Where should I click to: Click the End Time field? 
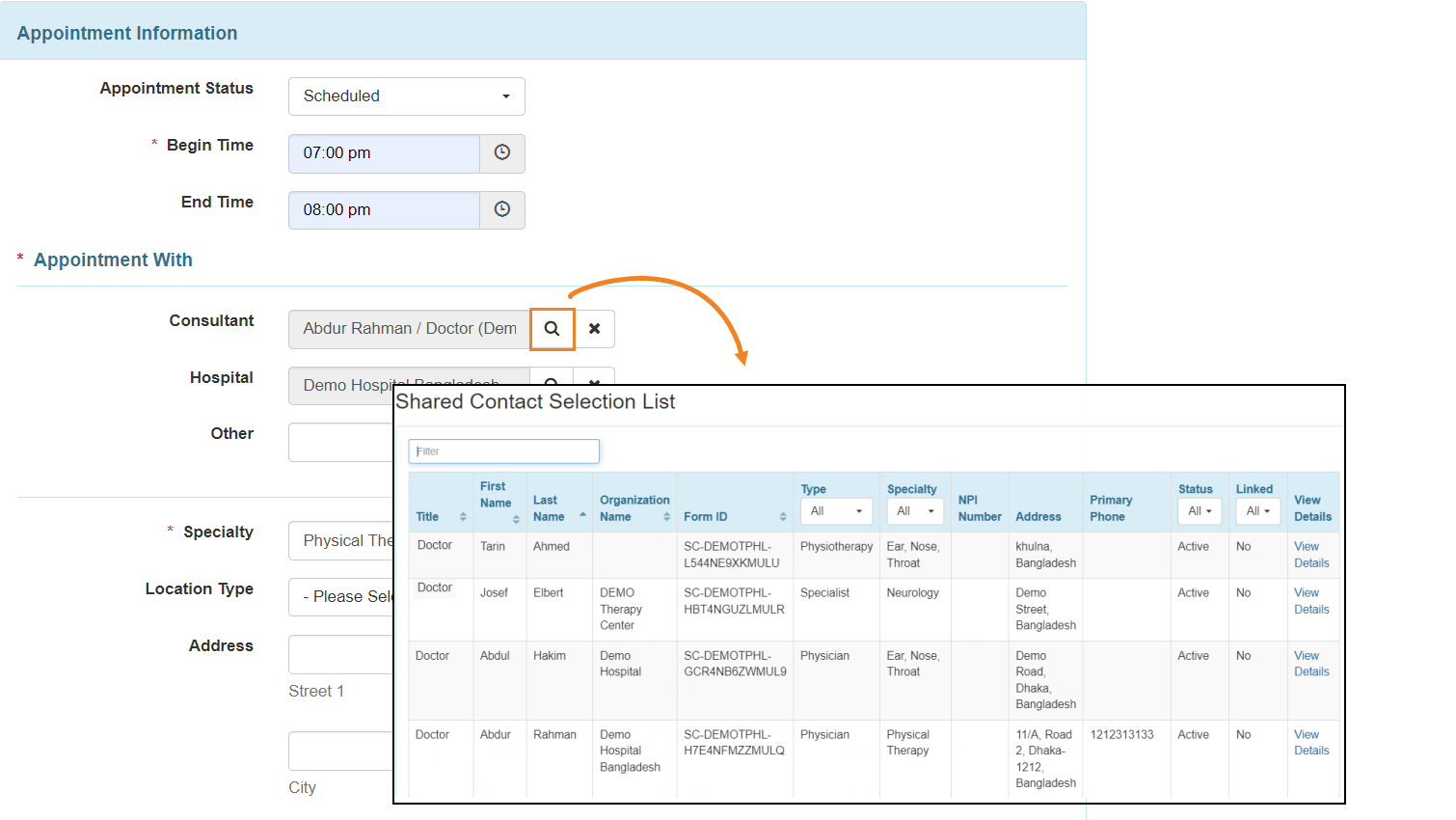[x=384, y=210]
